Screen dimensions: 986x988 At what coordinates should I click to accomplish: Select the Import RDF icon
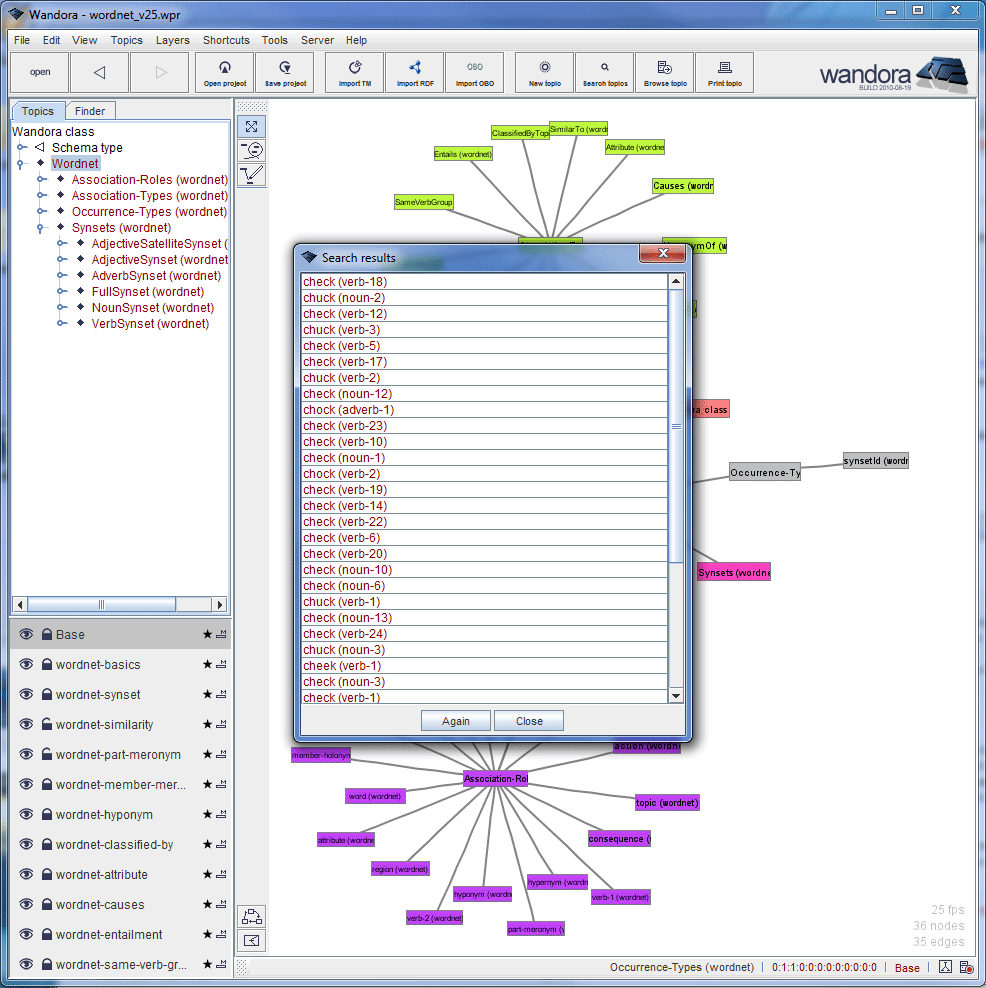tap(414, 72)
